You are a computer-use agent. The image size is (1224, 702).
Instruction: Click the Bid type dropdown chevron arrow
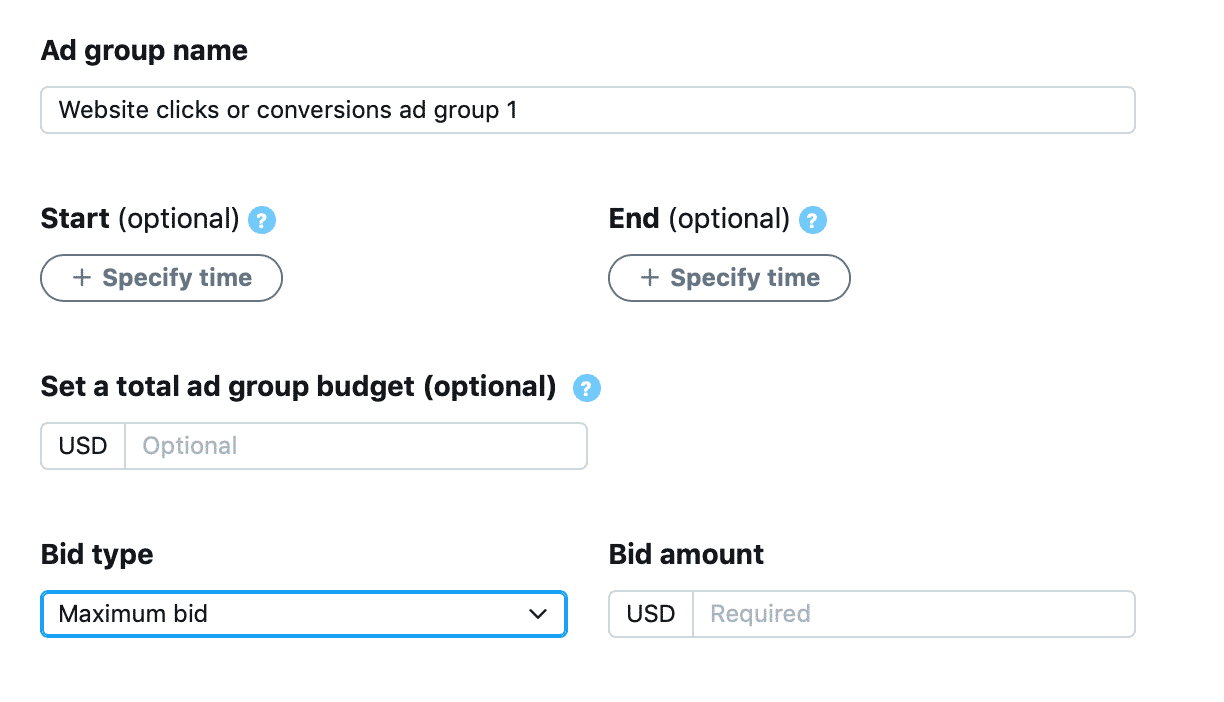(538, 614)
